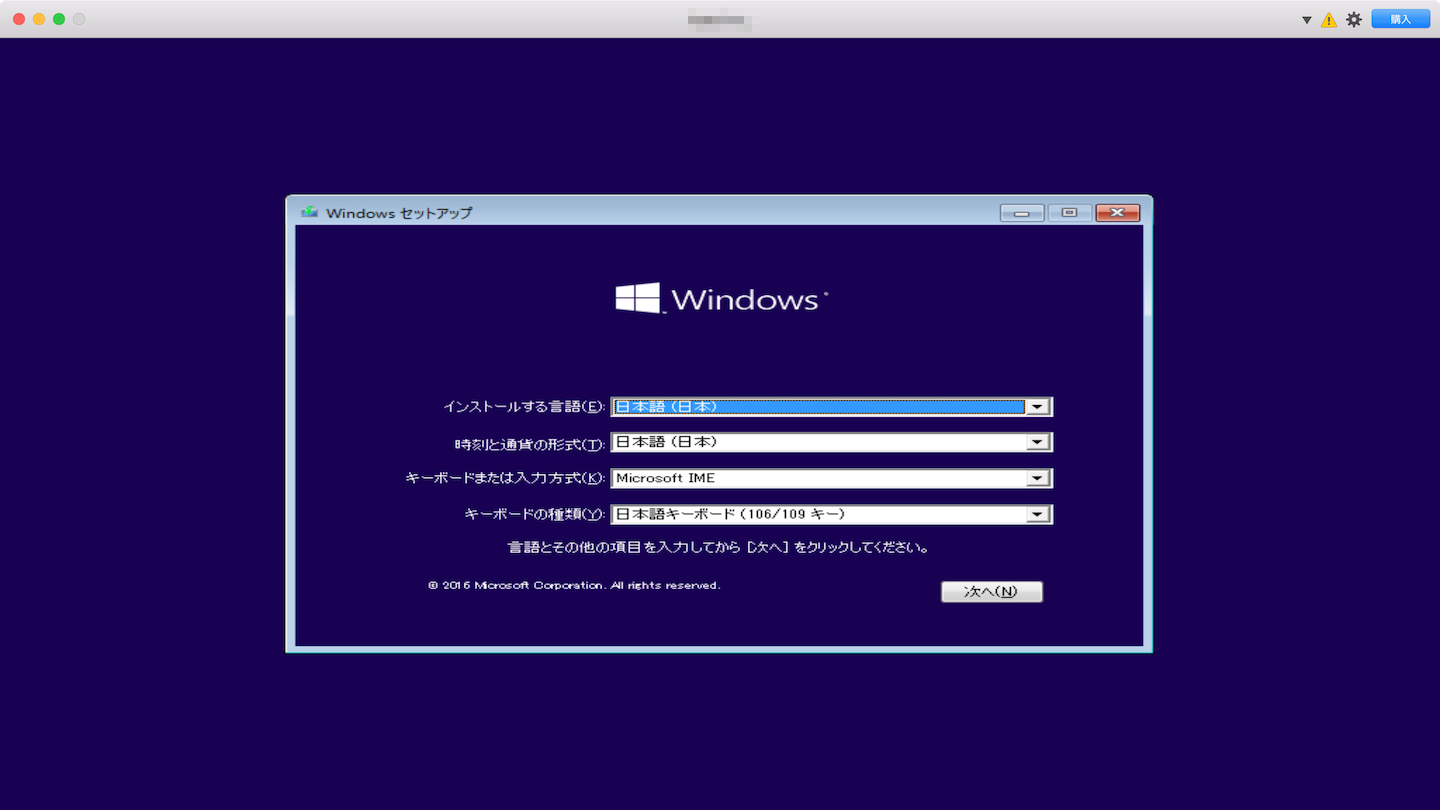1440x810 pixels.
Task: Click the 日本語キーボード (106/109 キー) field text
Action: 730,514
